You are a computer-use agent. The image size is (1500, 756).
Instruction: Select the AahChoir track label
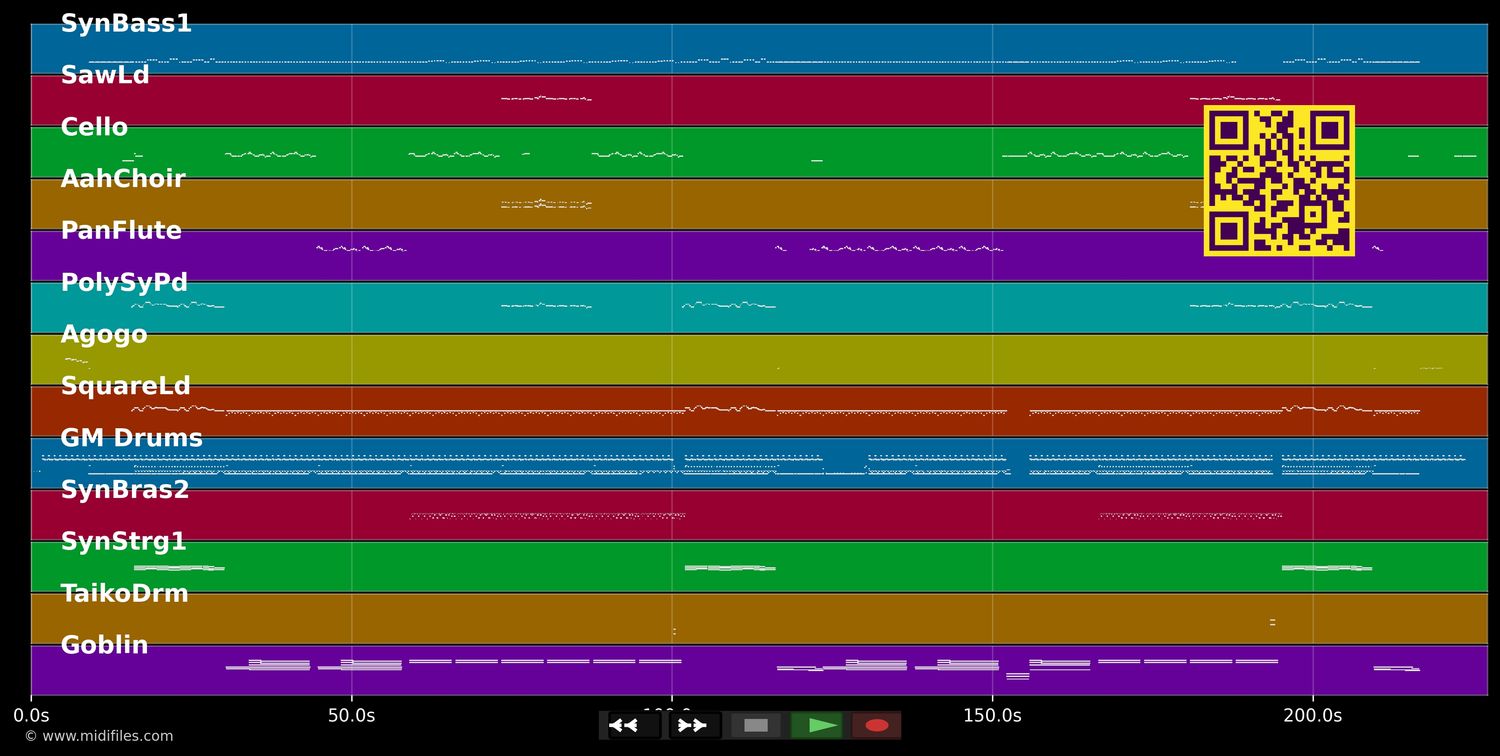pyautogui.click(x=123, y=180)
